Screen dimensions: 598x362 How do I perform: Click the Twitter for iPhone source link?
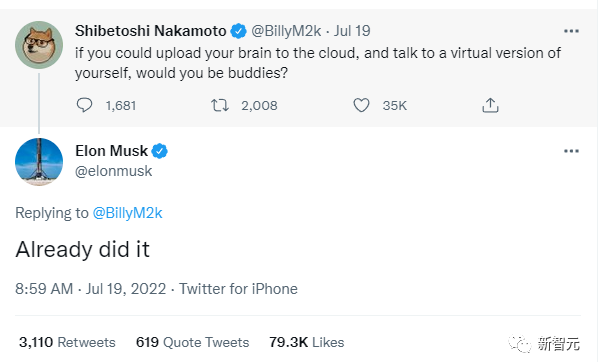238,289
